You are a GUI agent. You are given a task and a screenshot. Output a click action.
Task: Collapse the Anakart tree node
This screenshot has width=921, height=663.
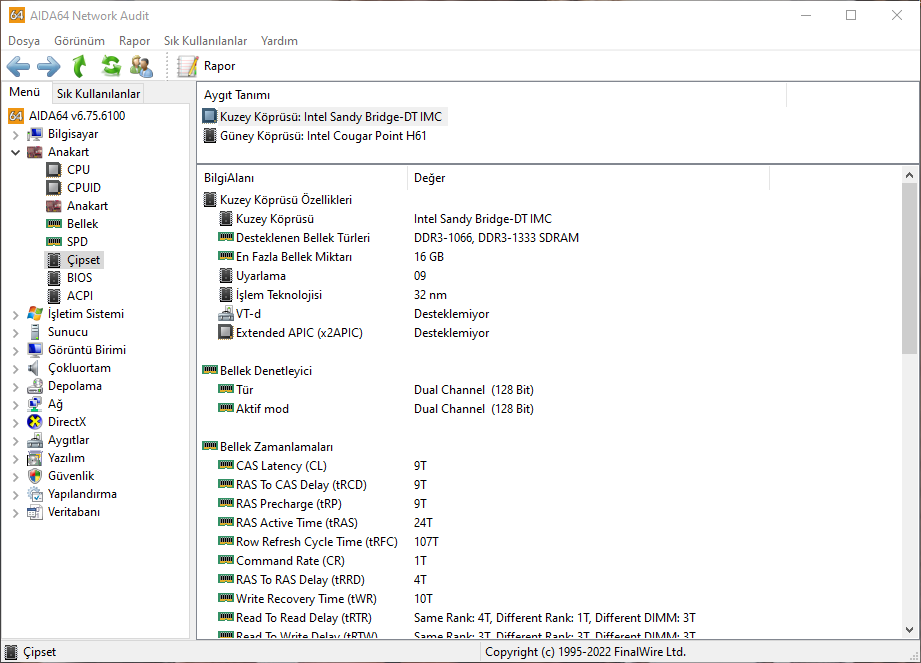pos(15,153)
